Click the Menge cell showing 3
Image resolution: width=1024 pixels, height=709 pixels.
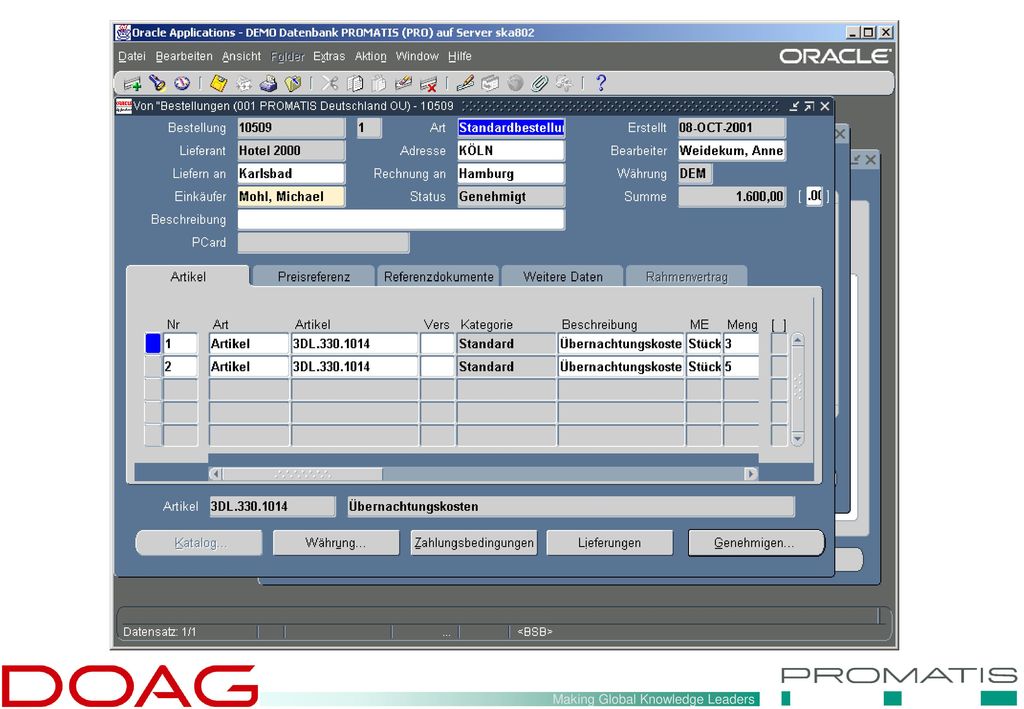pos(741,343)
